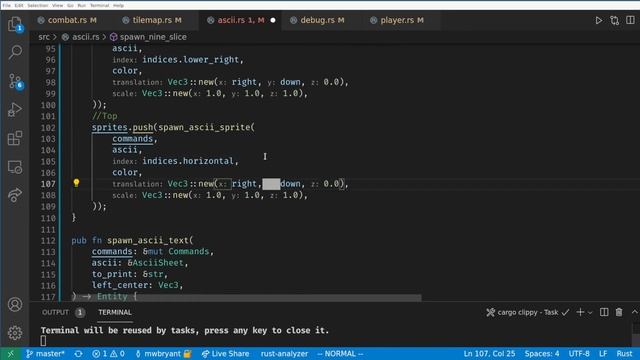Open the terminal launch profile dropdown arrow
Viewport: 640px width, 360px height.
590,313
